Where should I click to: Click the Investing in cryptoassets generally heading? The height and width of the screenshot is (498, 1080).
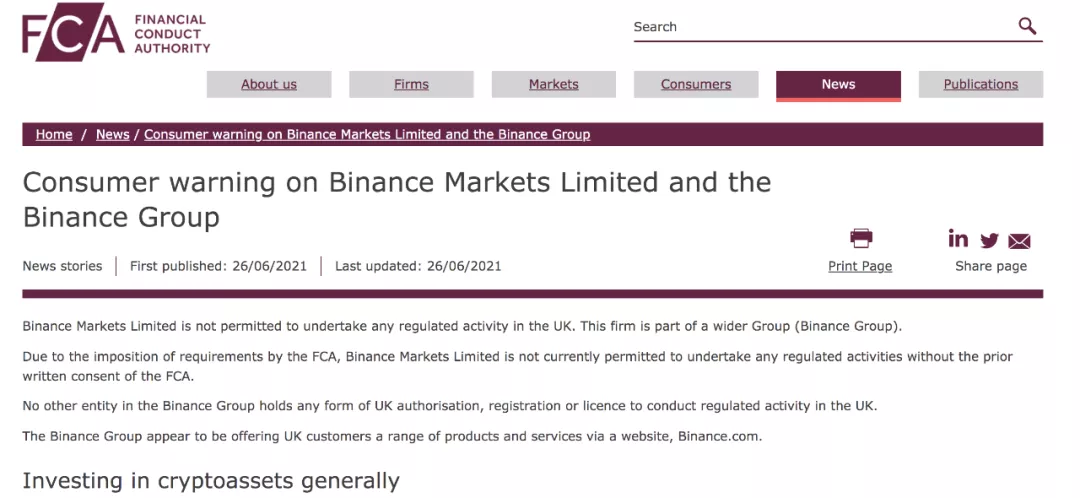pos(211,481)
